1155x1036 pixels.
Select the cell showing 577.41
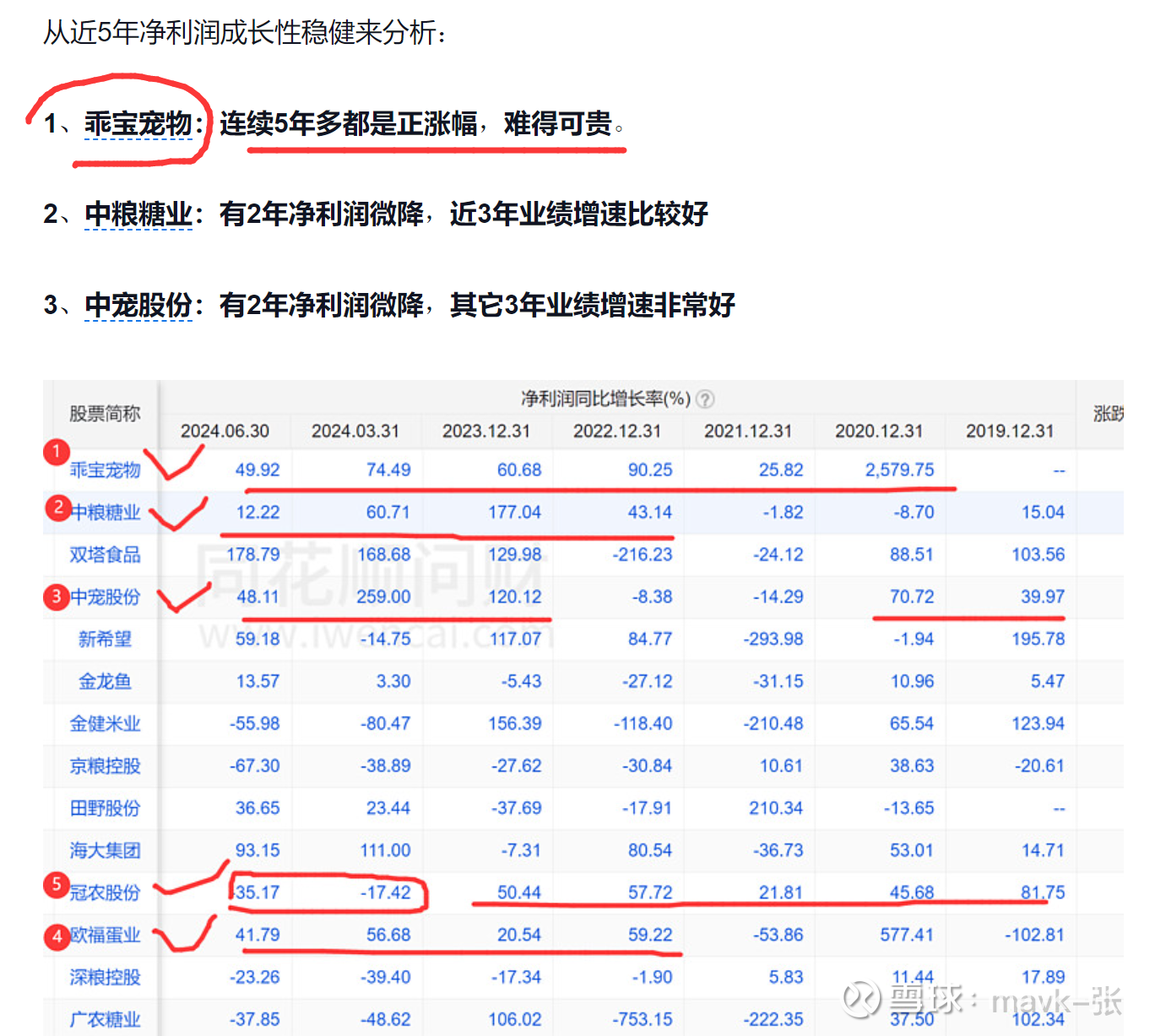coord(907,934)
